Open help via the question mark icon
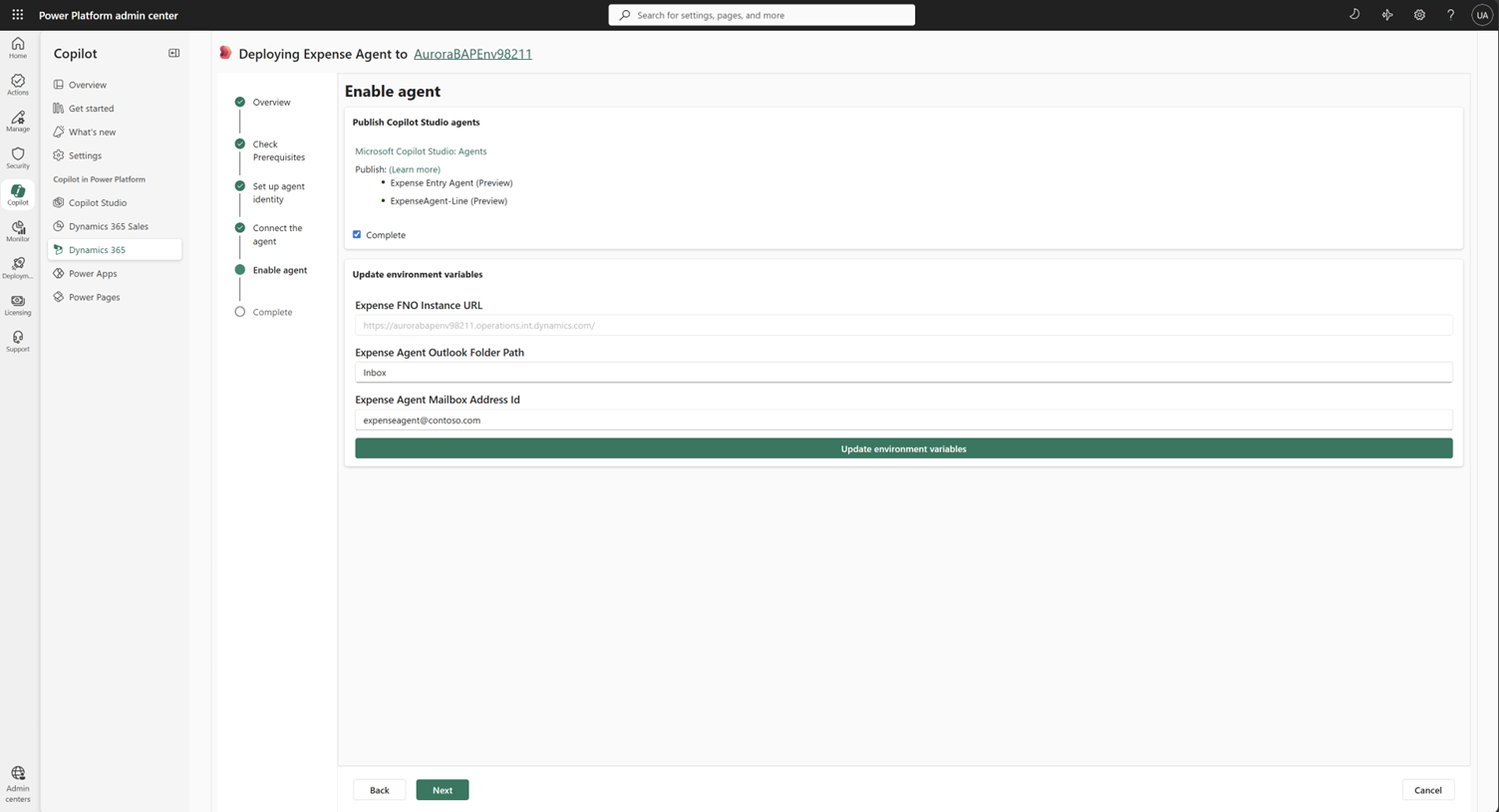This screenshot has width=1499, height=812. (x=1450, y=14)
